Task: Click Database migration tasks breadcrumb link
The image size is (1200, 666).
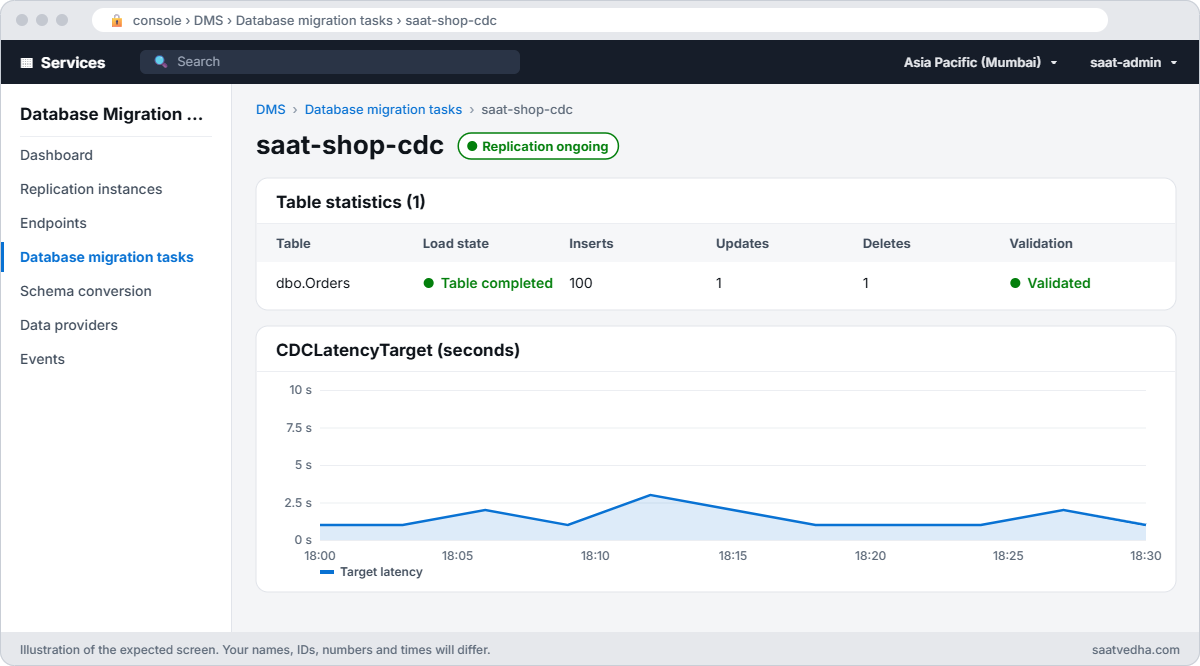Action: [x=383, y=109]
